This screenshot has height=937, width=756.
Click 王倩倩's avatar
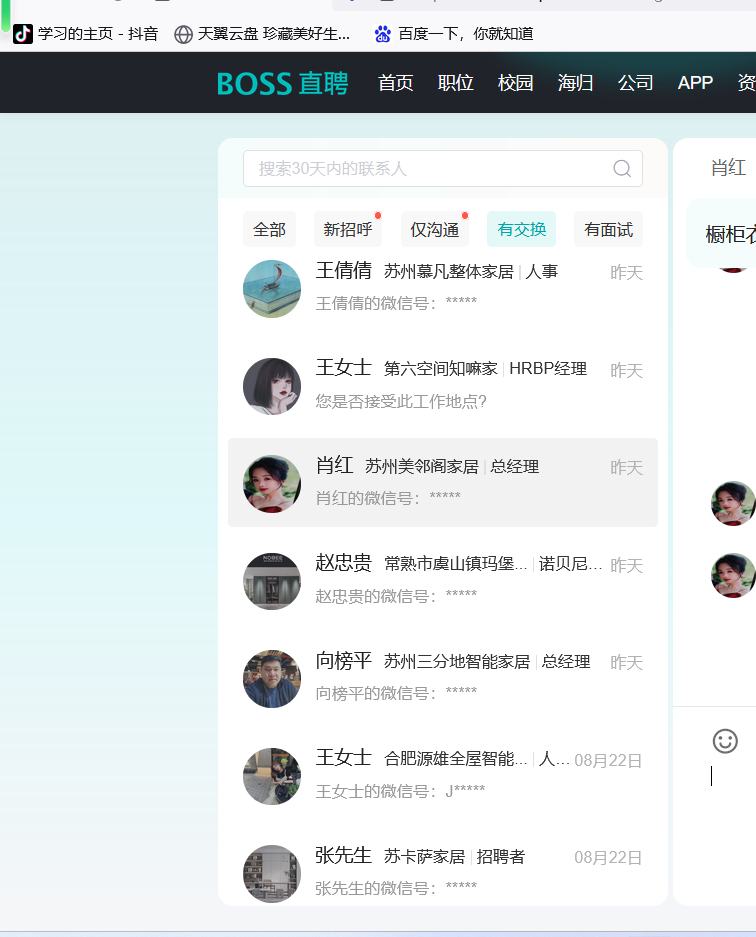click(x=272, y=289)
